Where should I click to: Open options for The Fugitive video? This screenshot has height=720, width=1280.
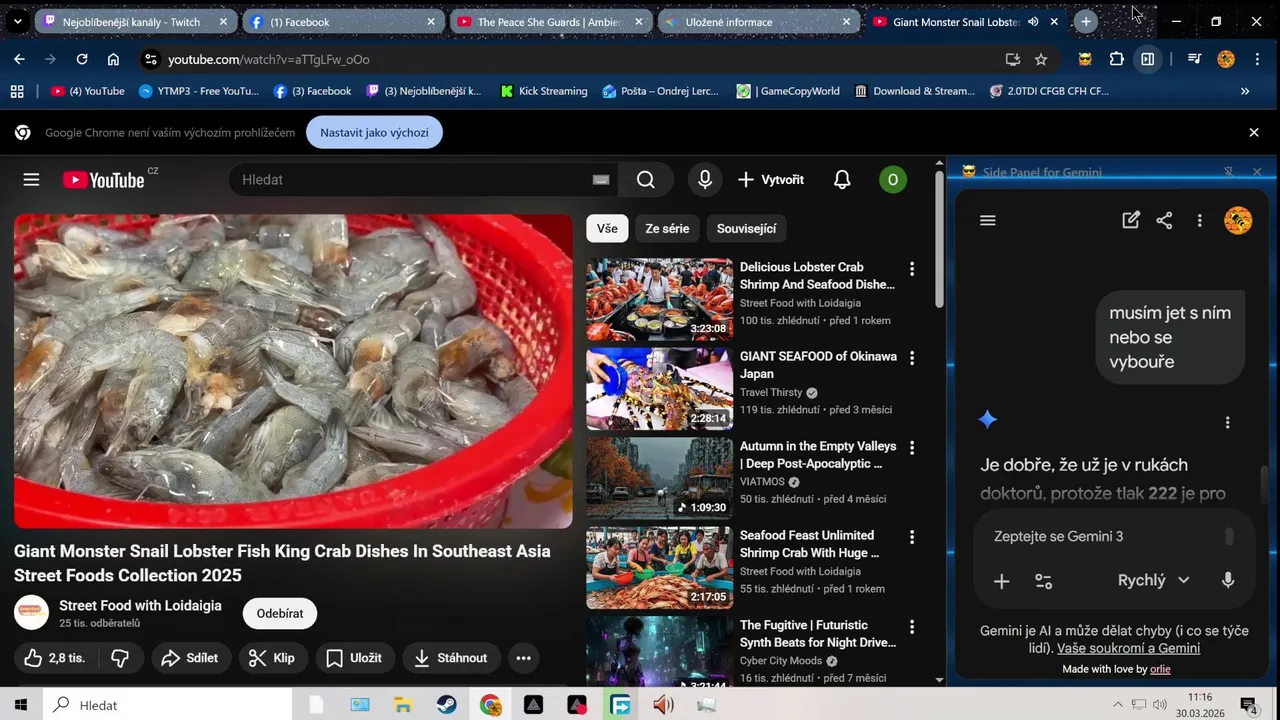pos(911,627)
